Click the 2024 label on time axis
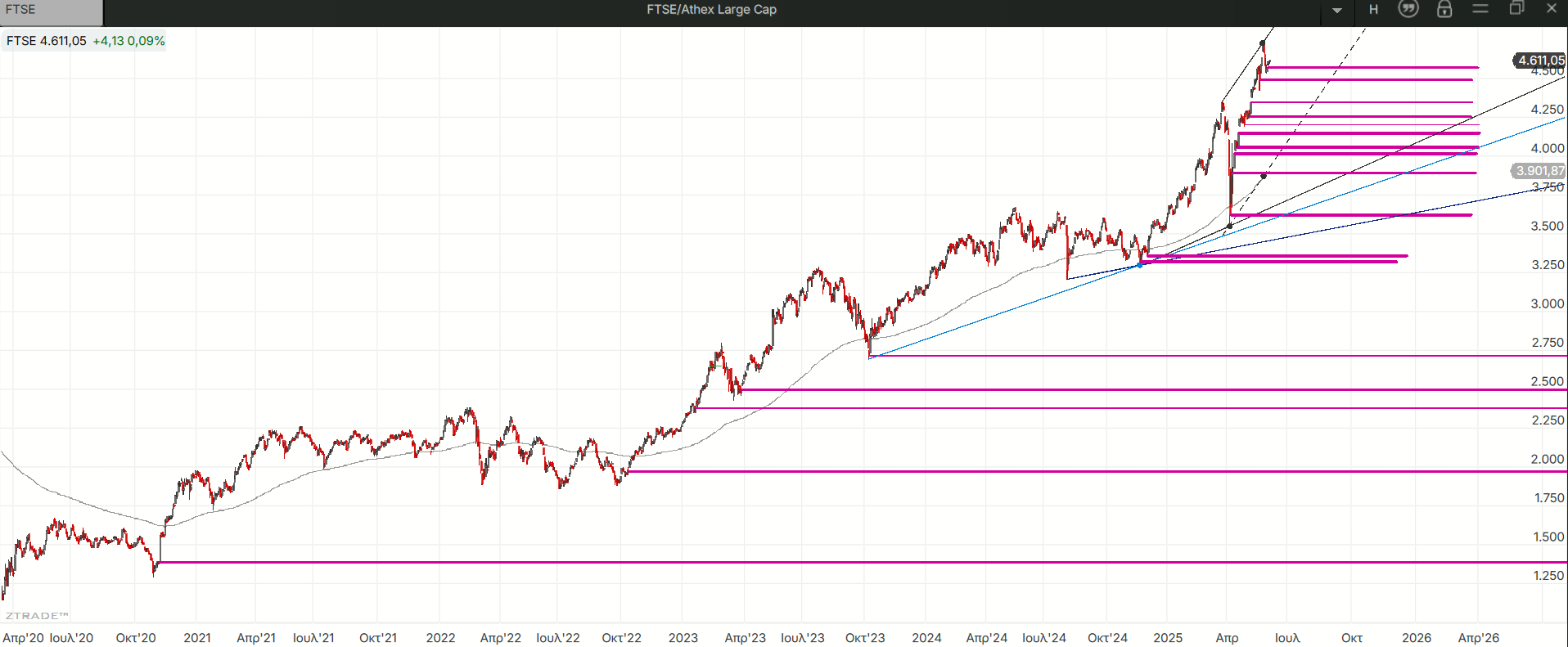This screenshot has width=1568, height=647. [926, 638]
